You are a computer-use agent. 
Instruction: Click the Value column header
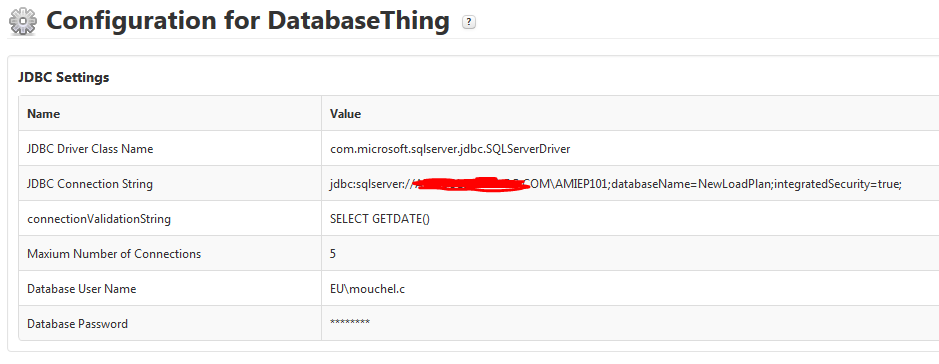point(346,114)
